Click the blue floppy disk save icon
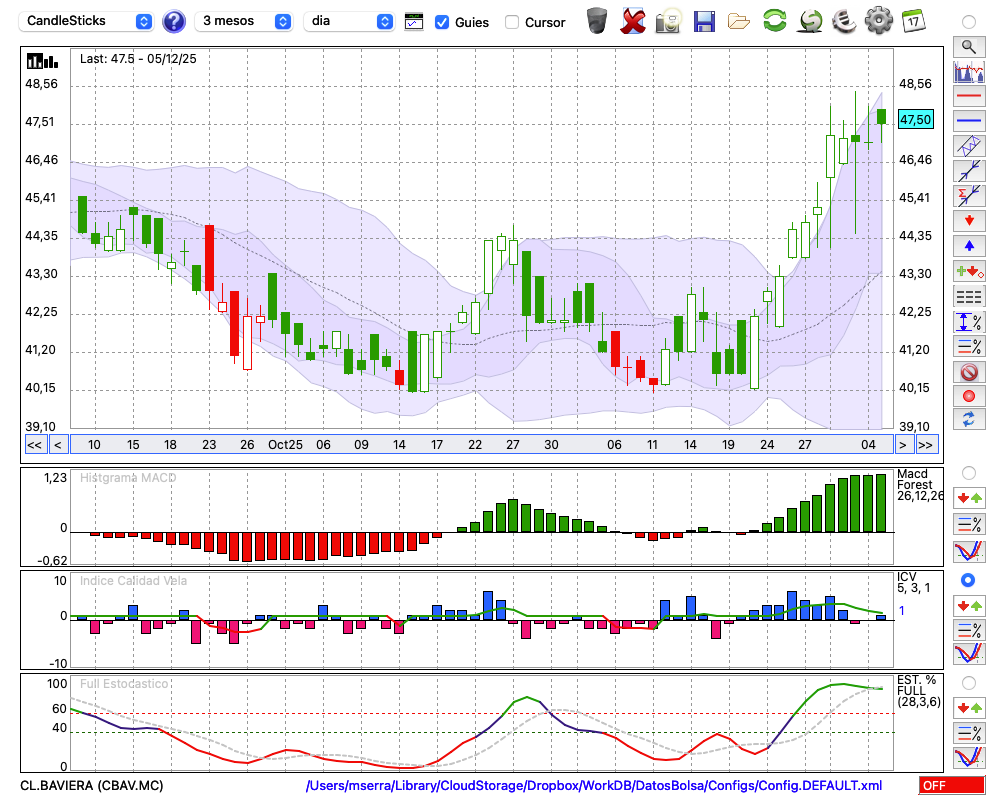Screen dimensions: 1000x800 (x=704, y=20)
